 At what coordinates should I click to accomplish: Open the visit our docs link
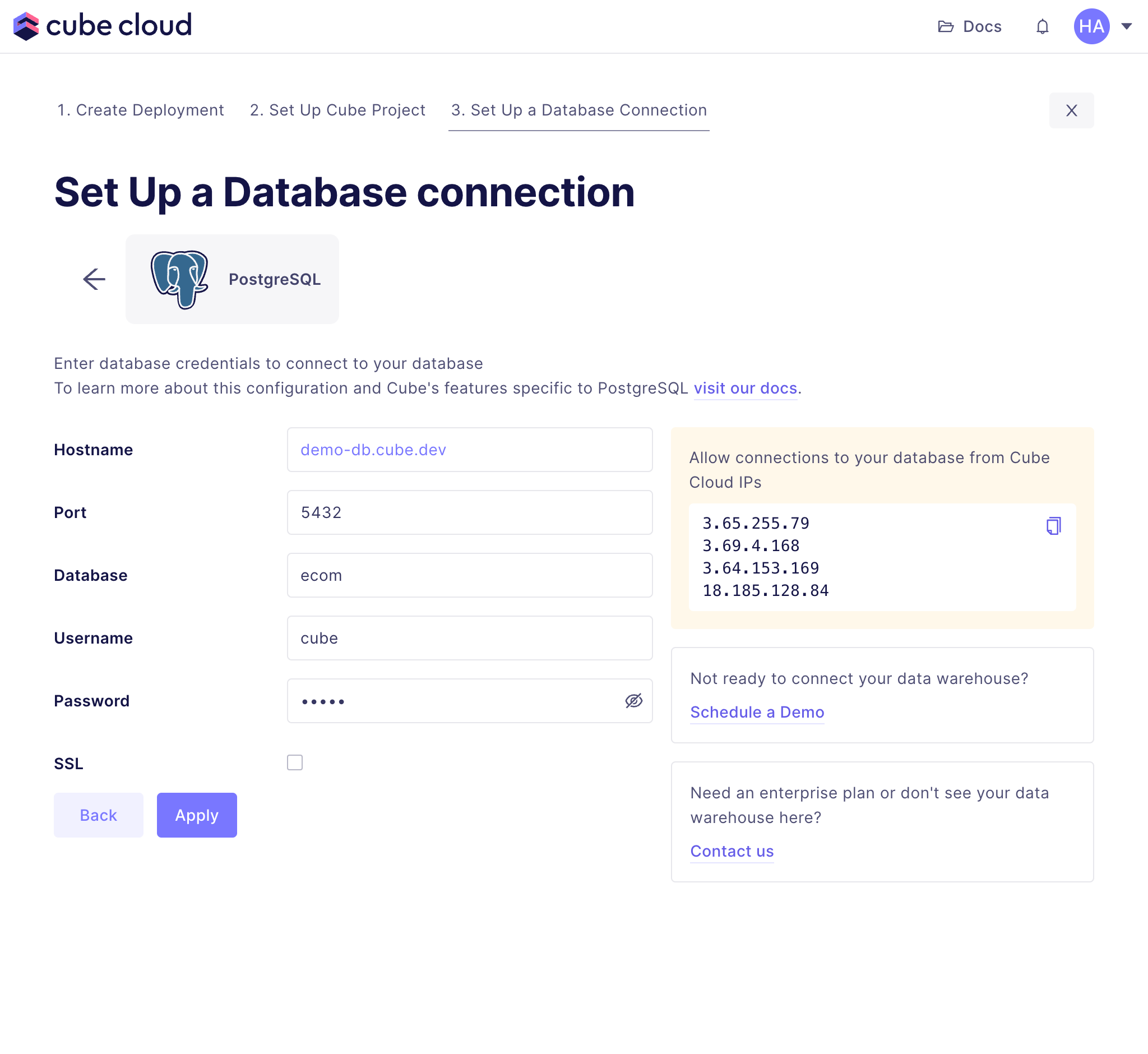point(745,389)
